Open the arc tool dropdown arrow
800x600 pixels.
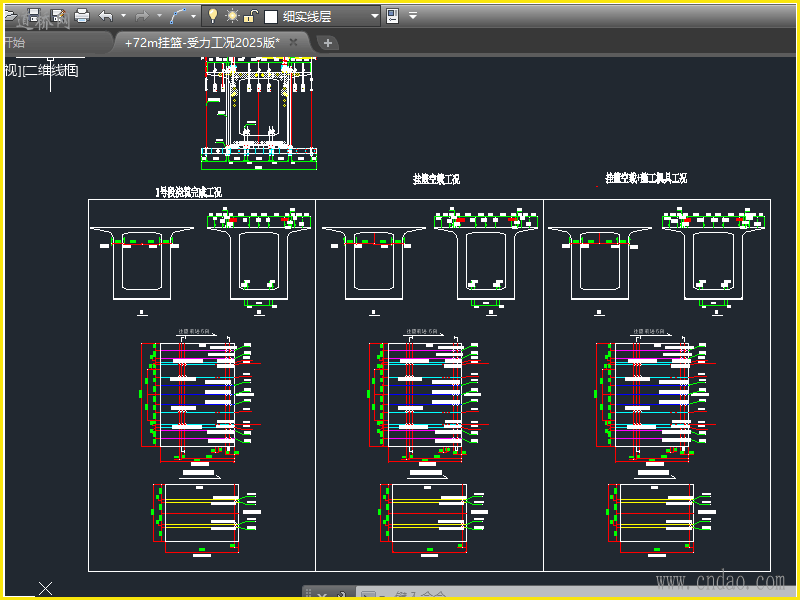click(194, 16)
